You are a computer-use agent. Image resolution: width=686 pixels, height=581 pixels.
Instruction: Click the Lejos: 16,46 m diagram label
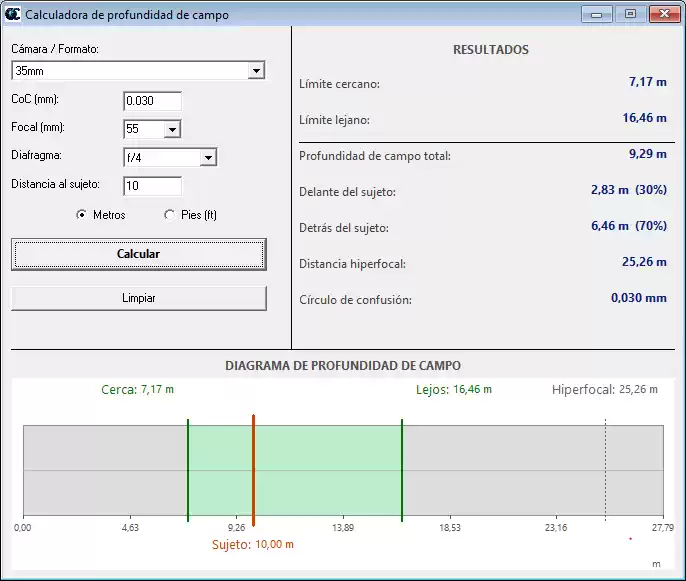coord(454,389)
